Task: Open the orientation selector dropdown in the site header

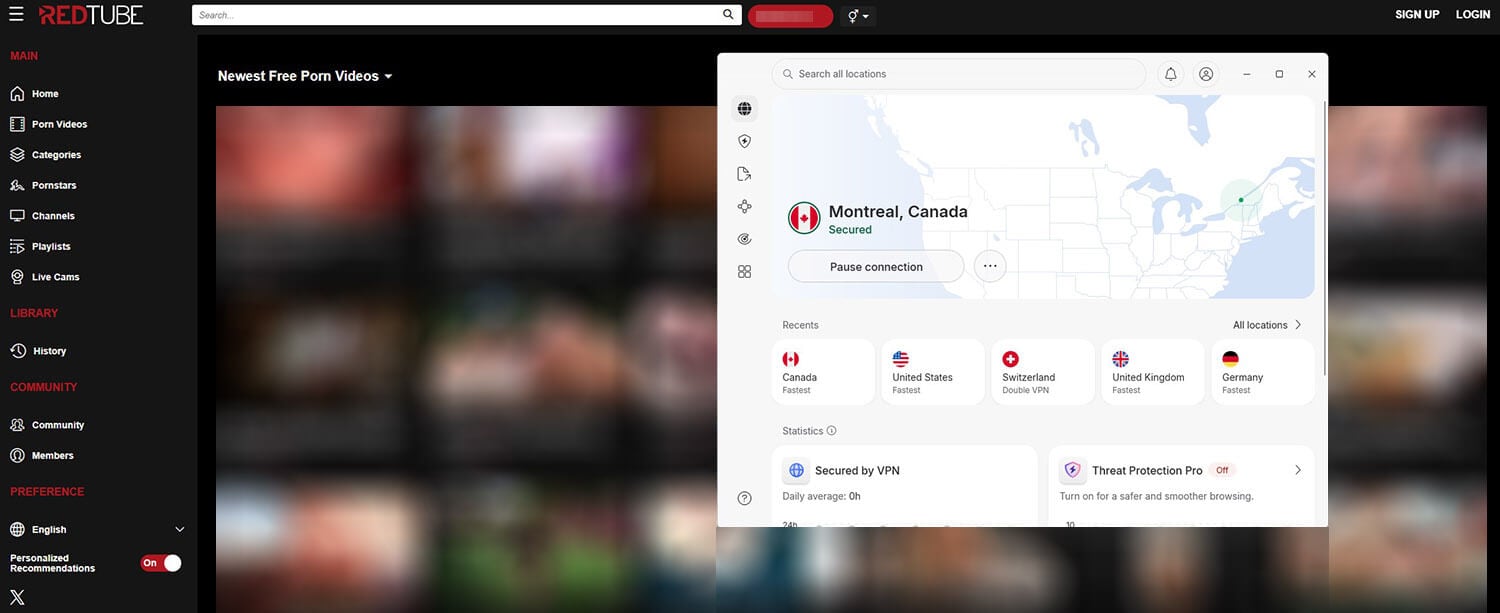Action: pos(858,16)
